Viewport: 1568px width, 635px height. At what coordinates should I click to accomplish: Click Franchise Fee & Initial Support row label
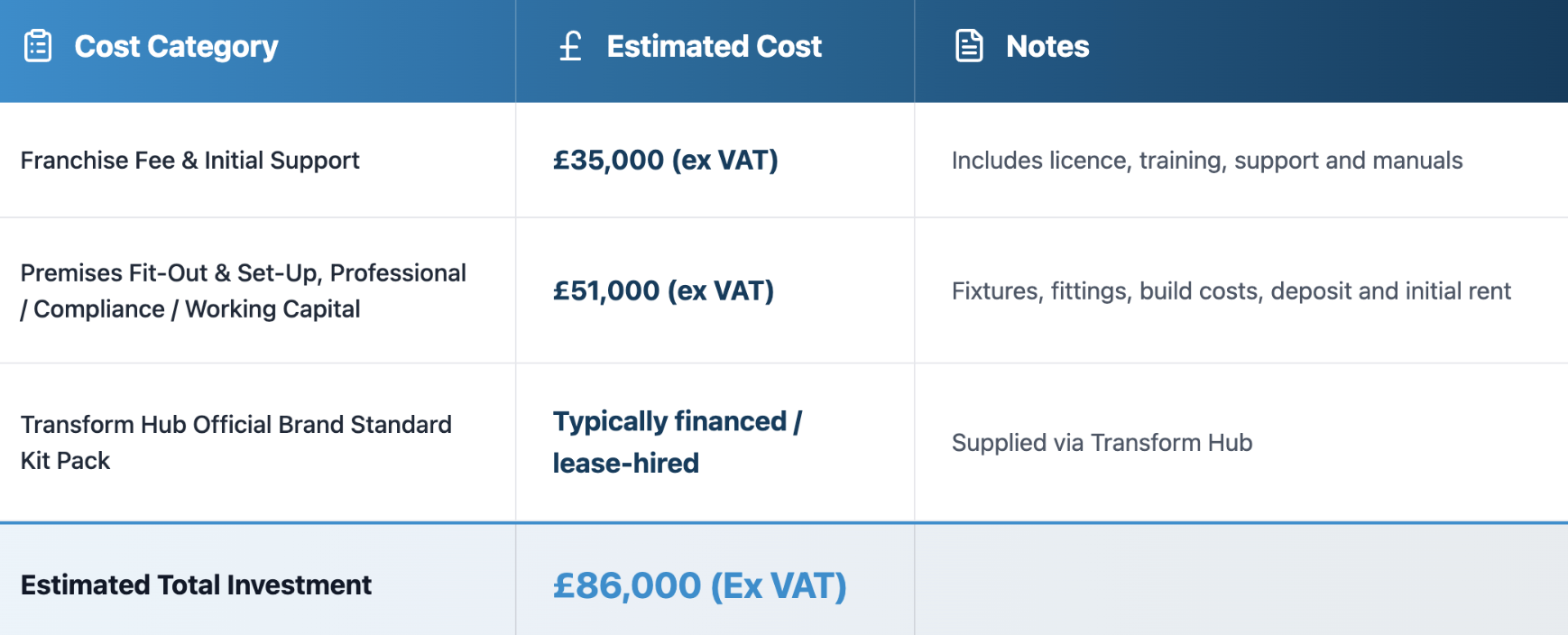(189, 161)
